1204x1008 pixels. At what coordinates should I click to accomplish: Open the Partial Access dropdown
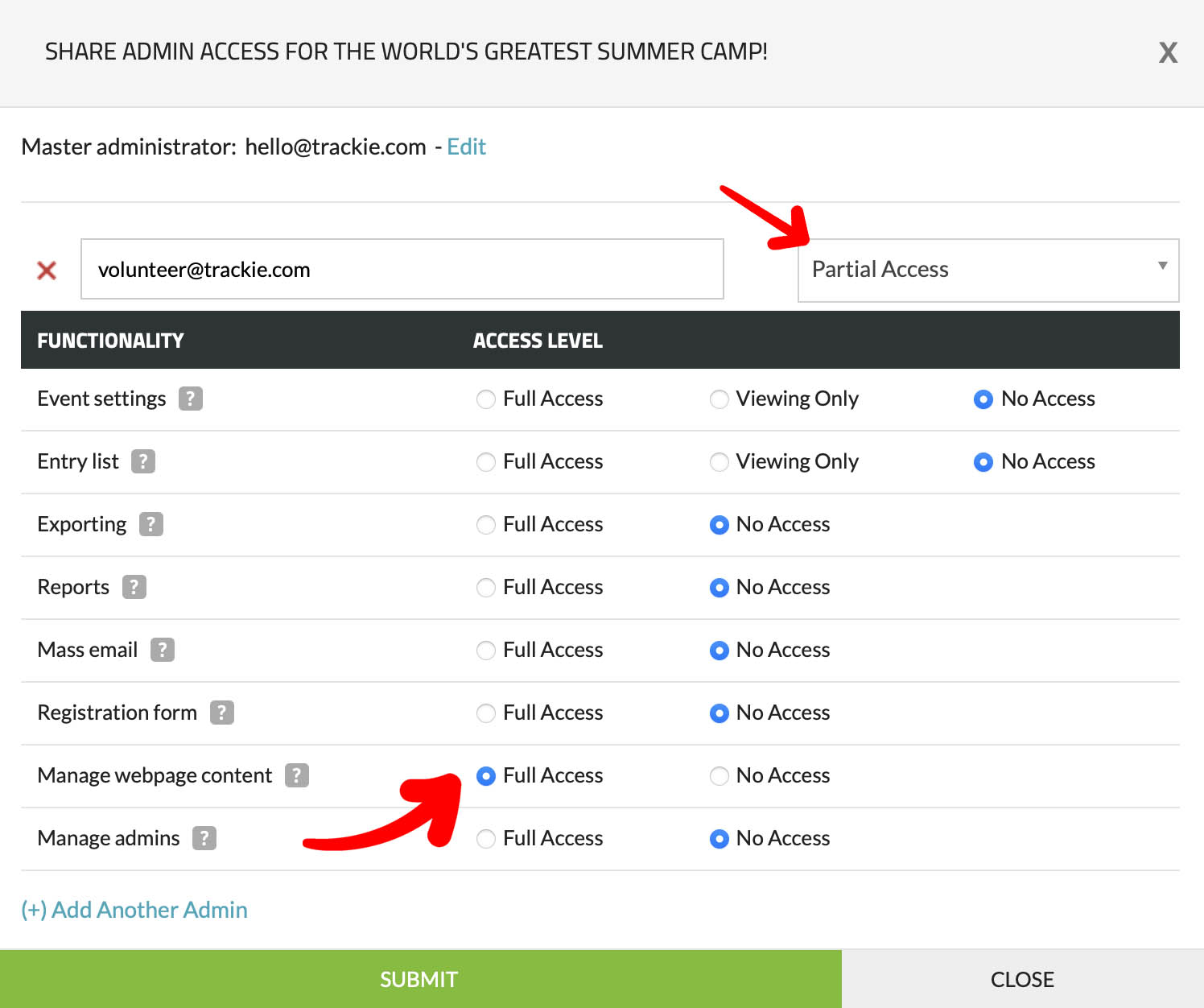[x=988, y=270]
